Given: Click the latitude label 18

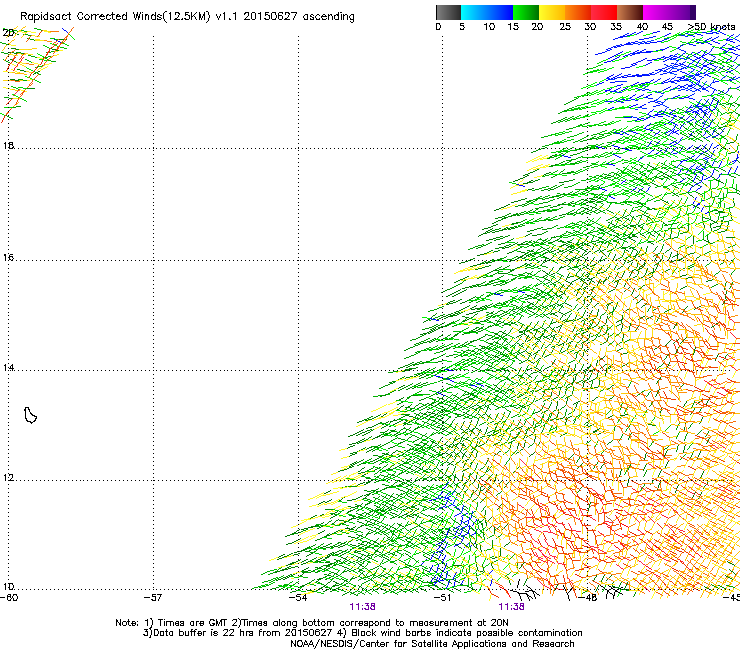Looking at the screenshot, I should (x=8, y=145).
